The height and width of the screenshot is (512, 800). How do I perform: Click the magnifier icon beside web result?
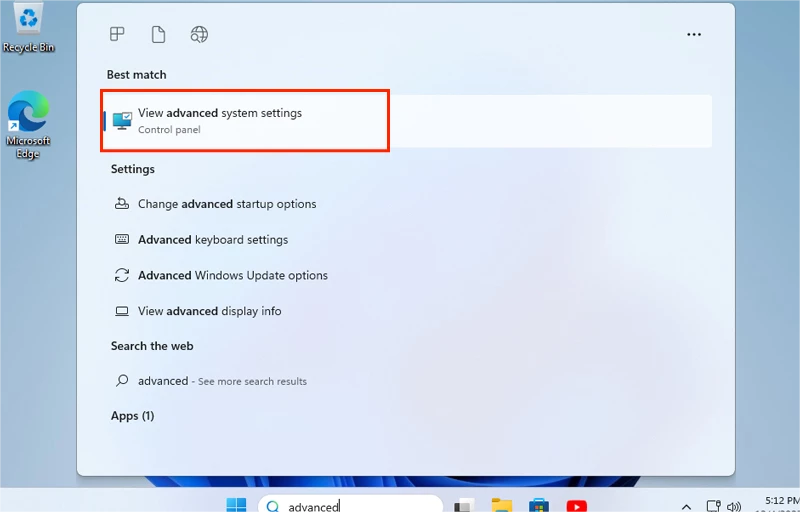point(121,380)
